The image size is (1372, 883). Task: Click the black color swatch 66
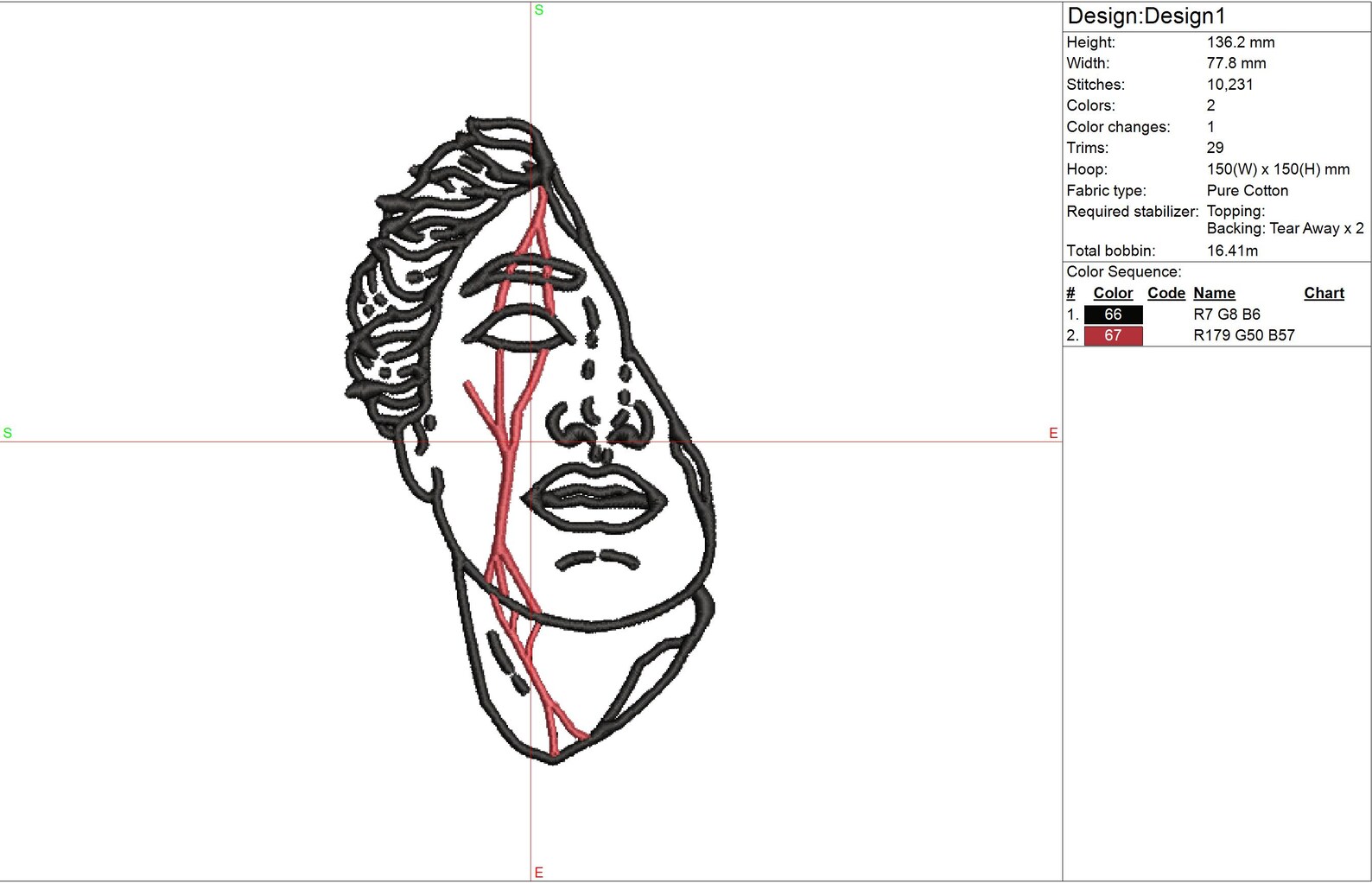tap(1113, 314)
